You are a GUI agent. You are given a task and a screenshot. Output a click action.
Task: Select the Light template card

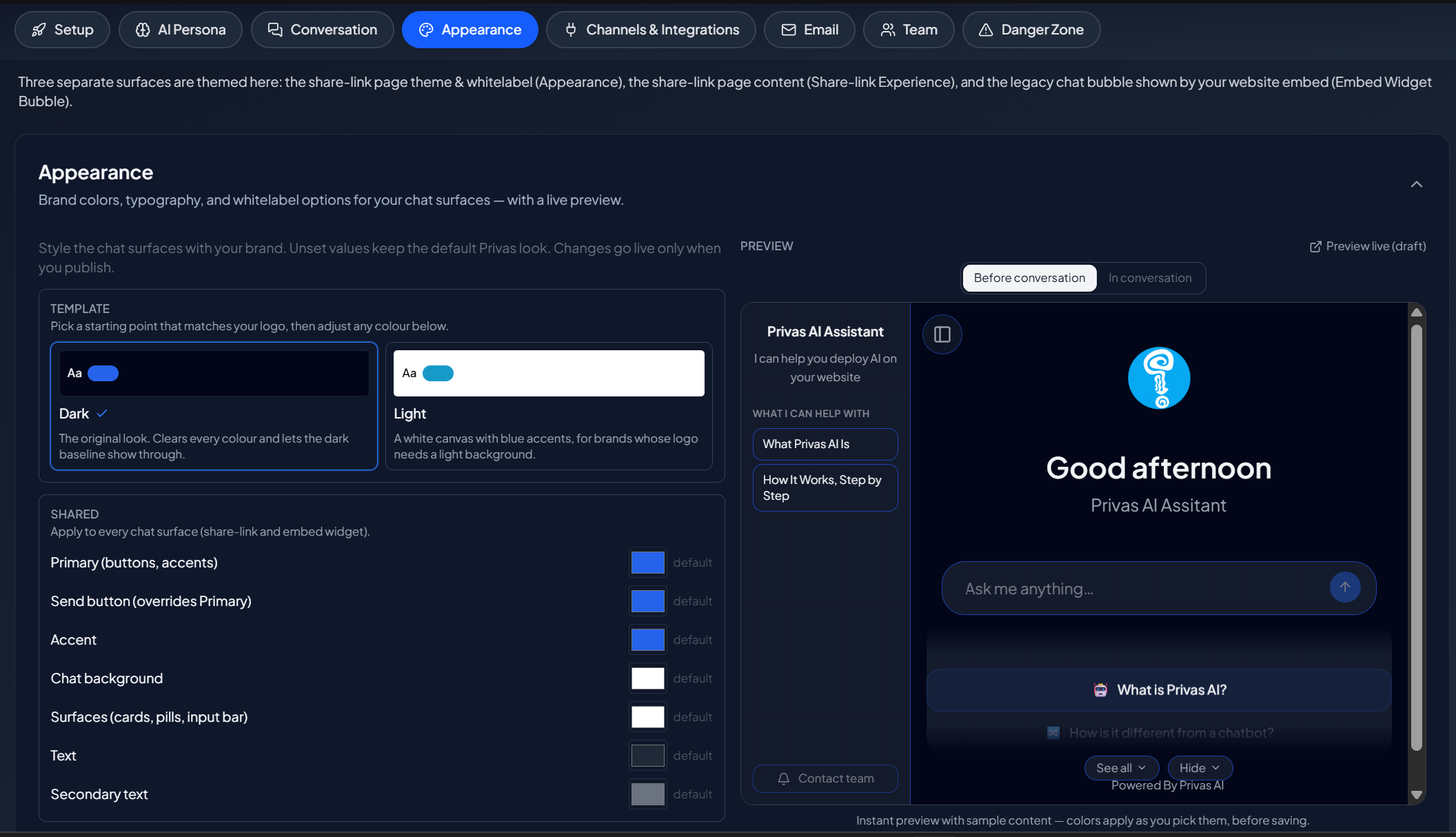pos(549,406)
